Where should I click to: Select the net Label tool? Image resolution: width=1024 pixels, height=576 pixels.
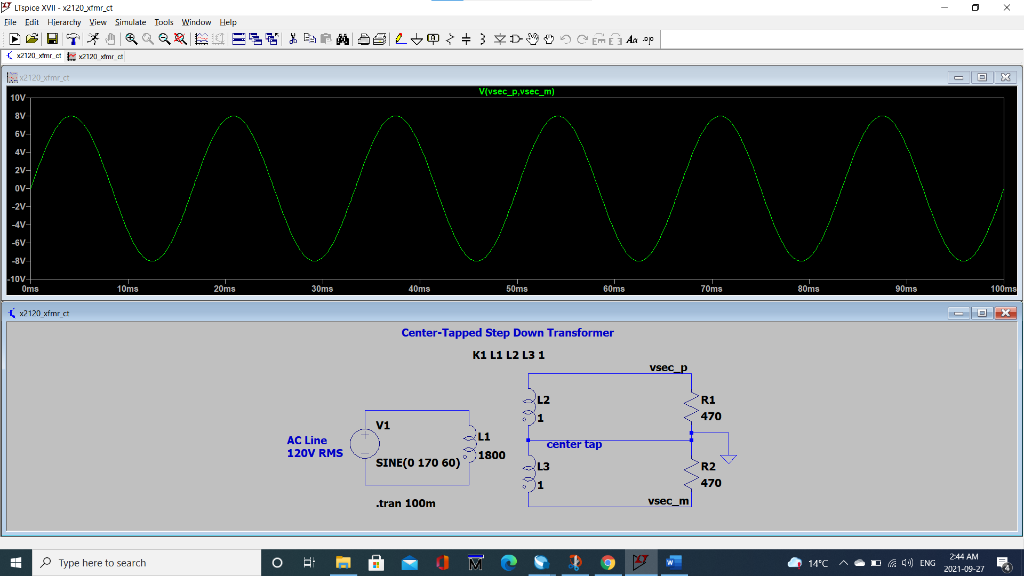pyautogui.click(x=432, y=40)
